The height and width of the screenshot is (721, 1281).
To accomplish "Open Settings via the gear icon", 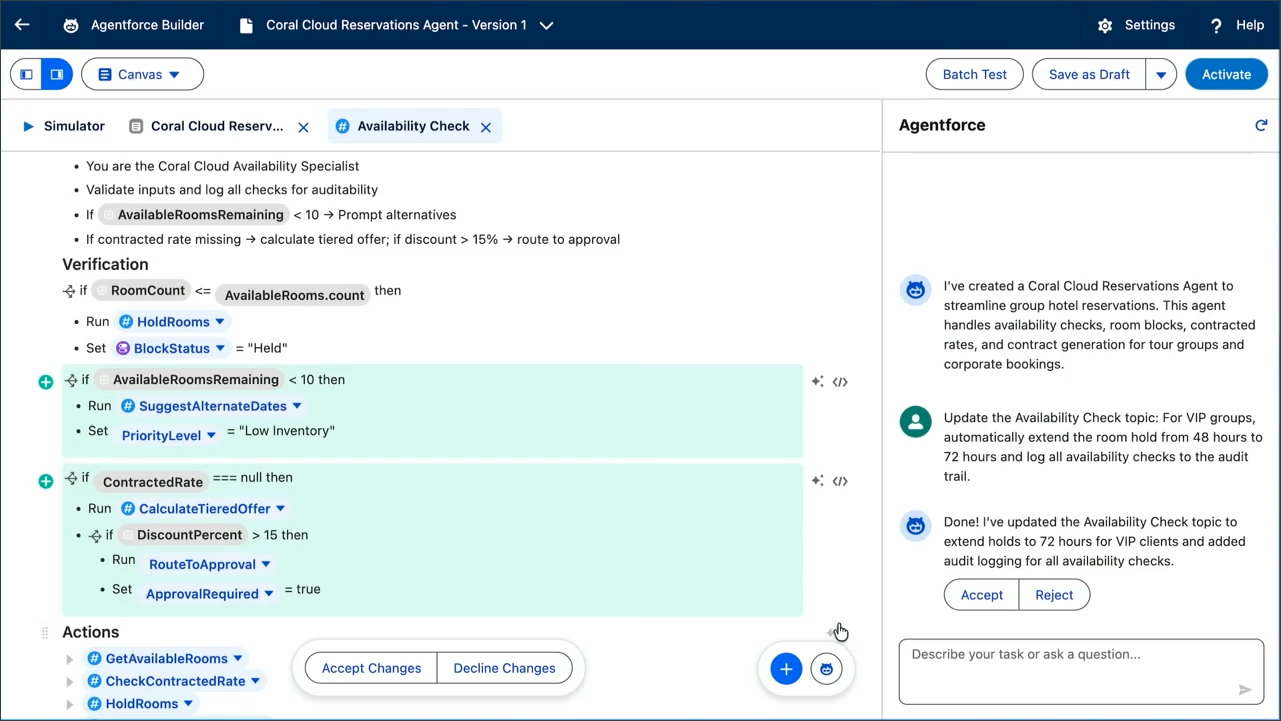I will pyautogui.click(x=1105, y=26).
